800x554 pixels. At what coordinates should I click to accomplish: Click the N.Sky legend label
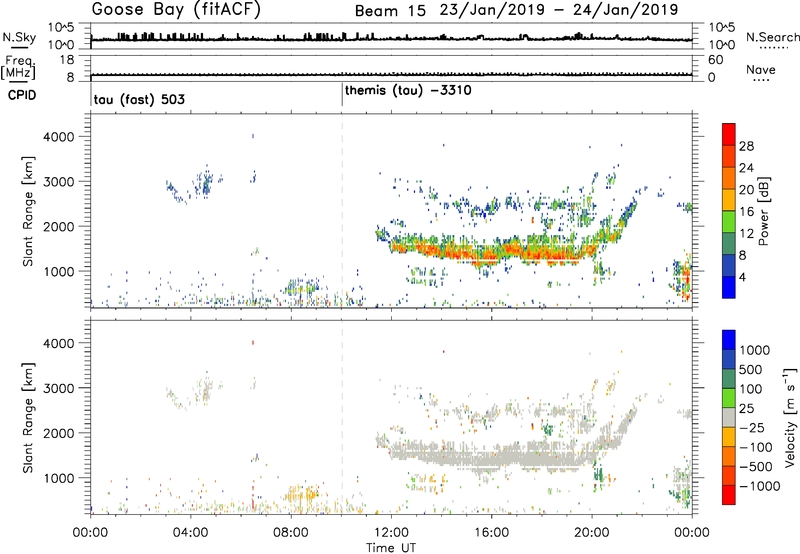click(19, 37)
